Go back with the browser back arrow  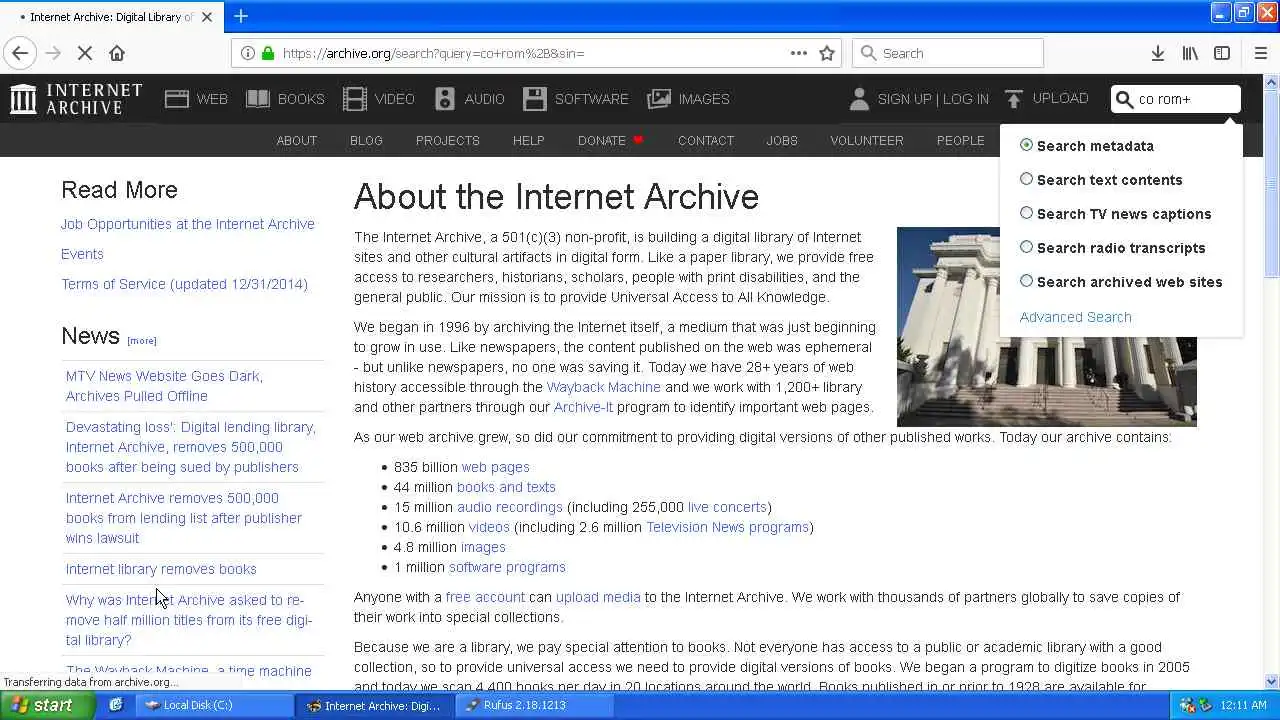pyautogui.click(x=20, y=53)
